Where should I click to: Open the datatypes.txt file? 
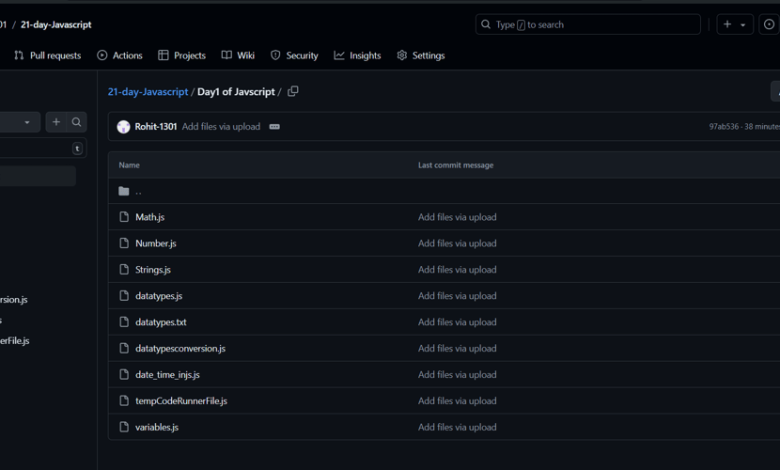click(x=161, y=322)
